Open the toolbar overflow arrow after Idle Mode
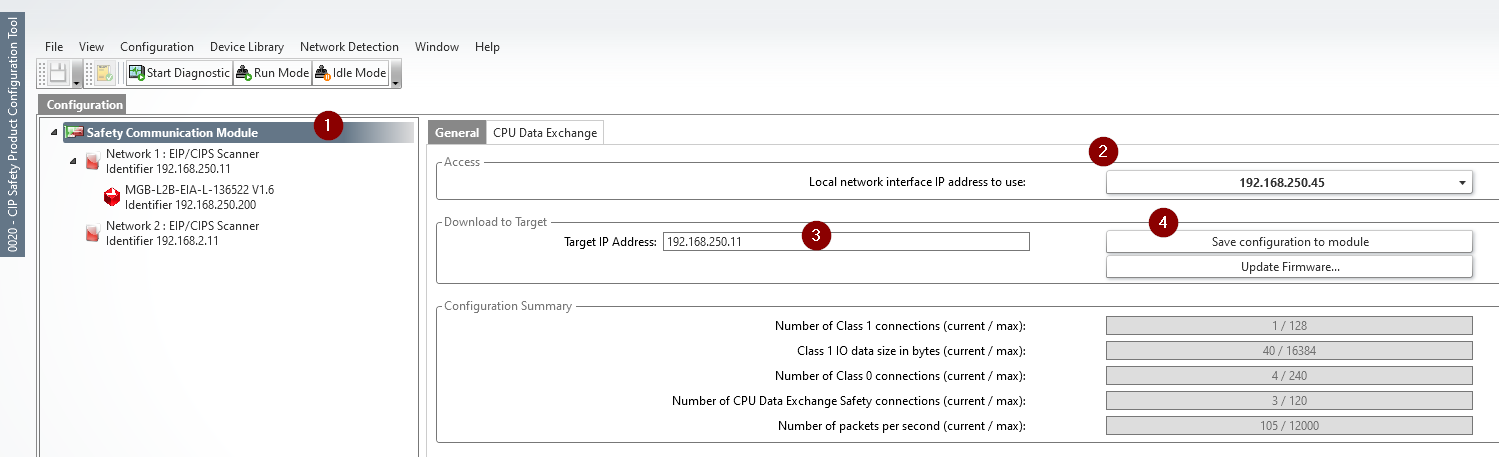Viewport: 1499px width, 457px height. click(396, 74)
